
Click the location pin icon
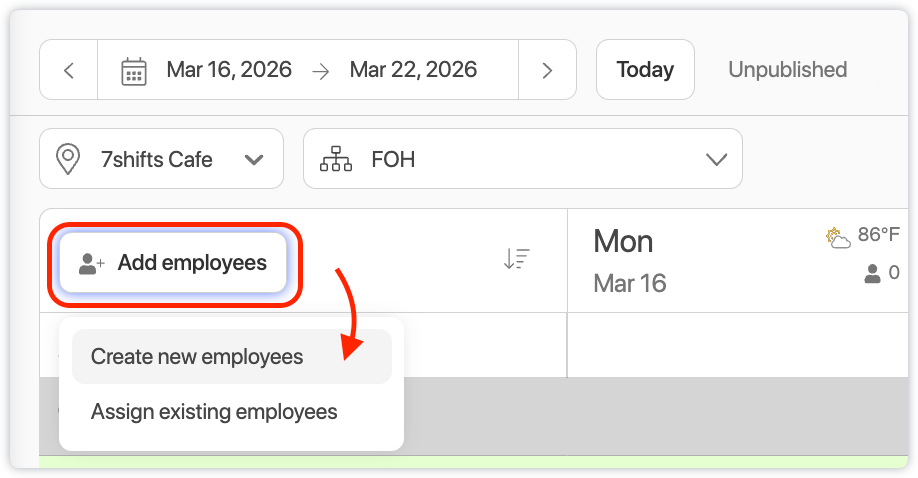pos(68,159)
